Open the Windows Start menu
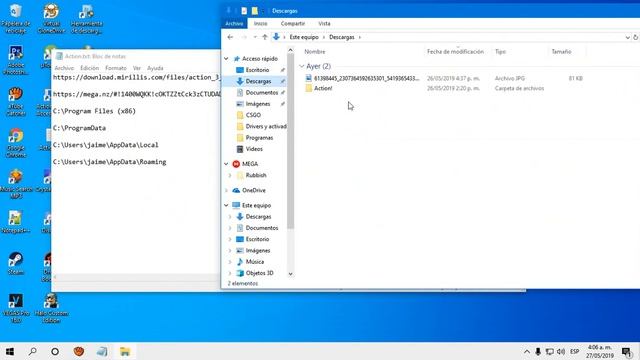640x360 pixels. 10,351
